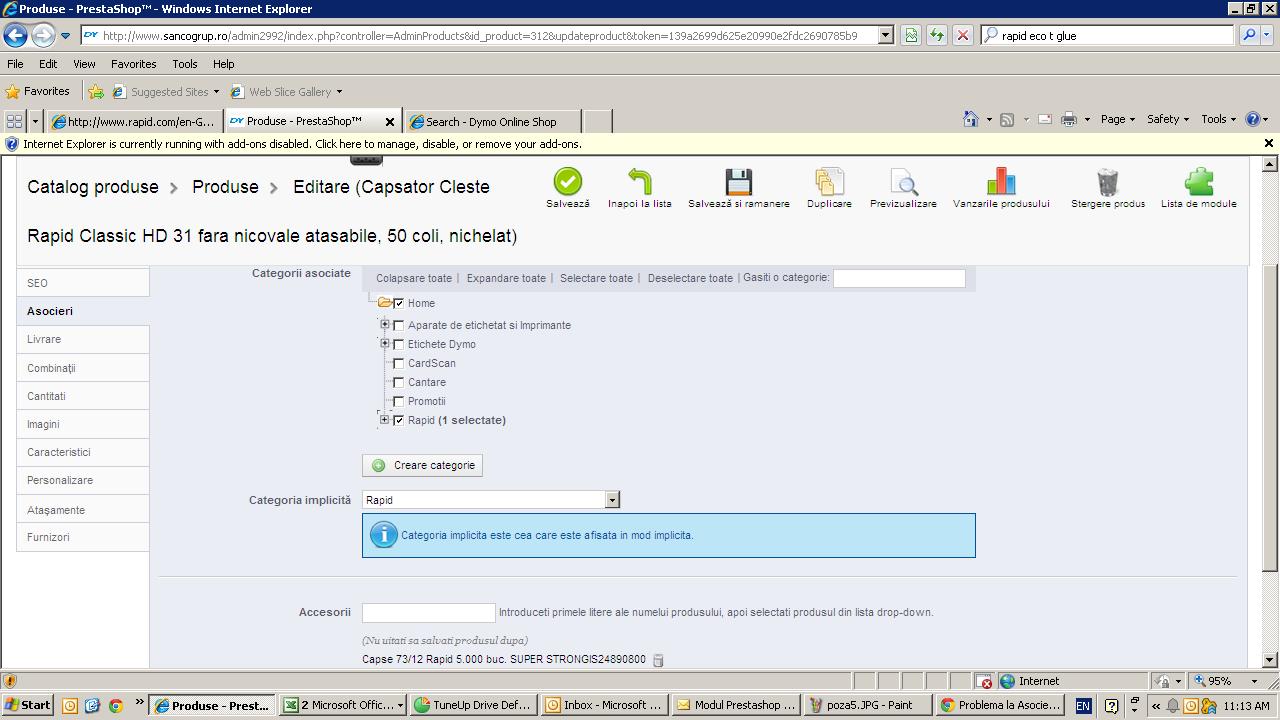Expand the Etichete Dymo tree node

click(x=384, y=343)
